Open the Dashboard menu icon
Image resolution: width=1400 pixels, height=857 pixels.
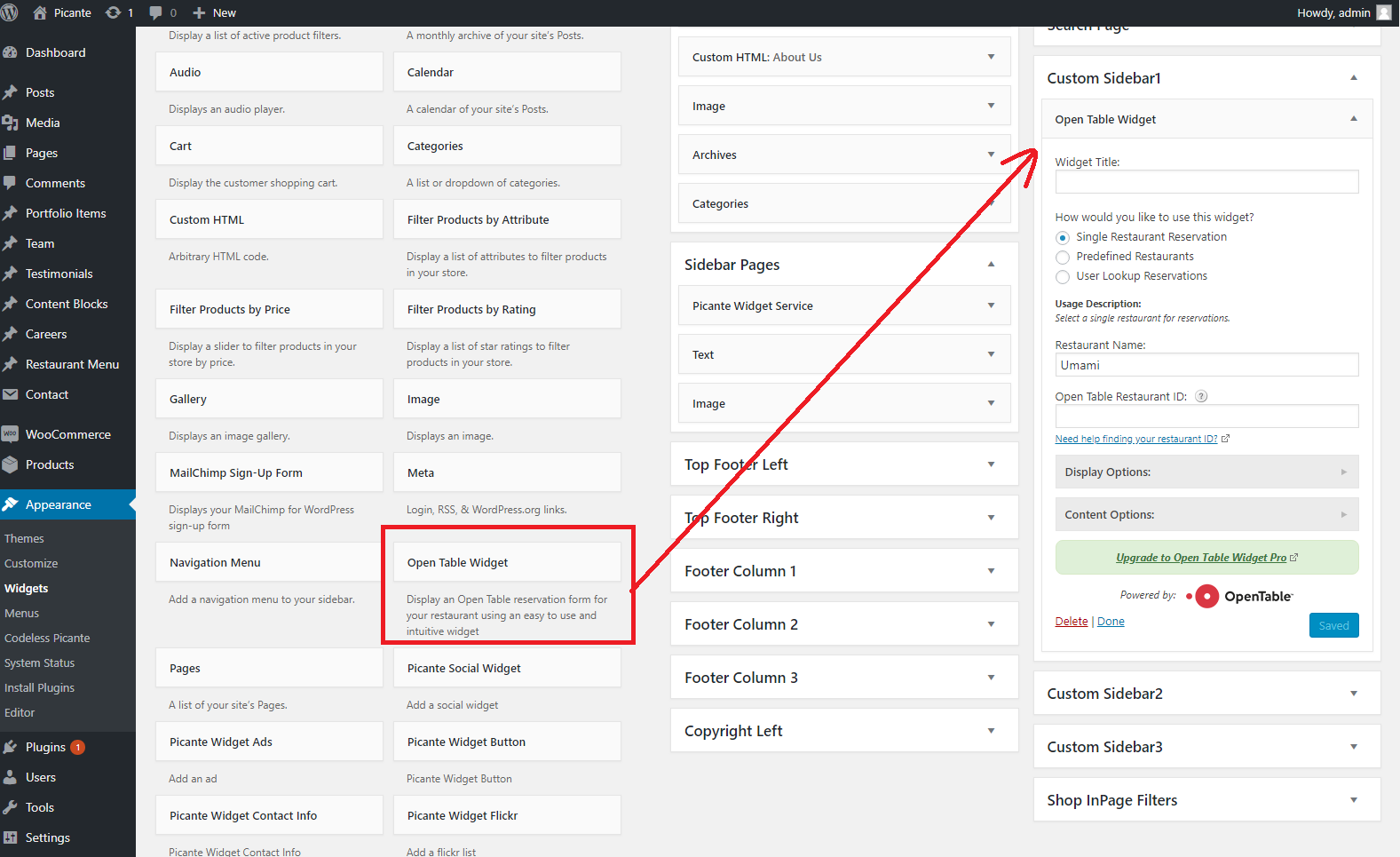click(x=10, y=52)
